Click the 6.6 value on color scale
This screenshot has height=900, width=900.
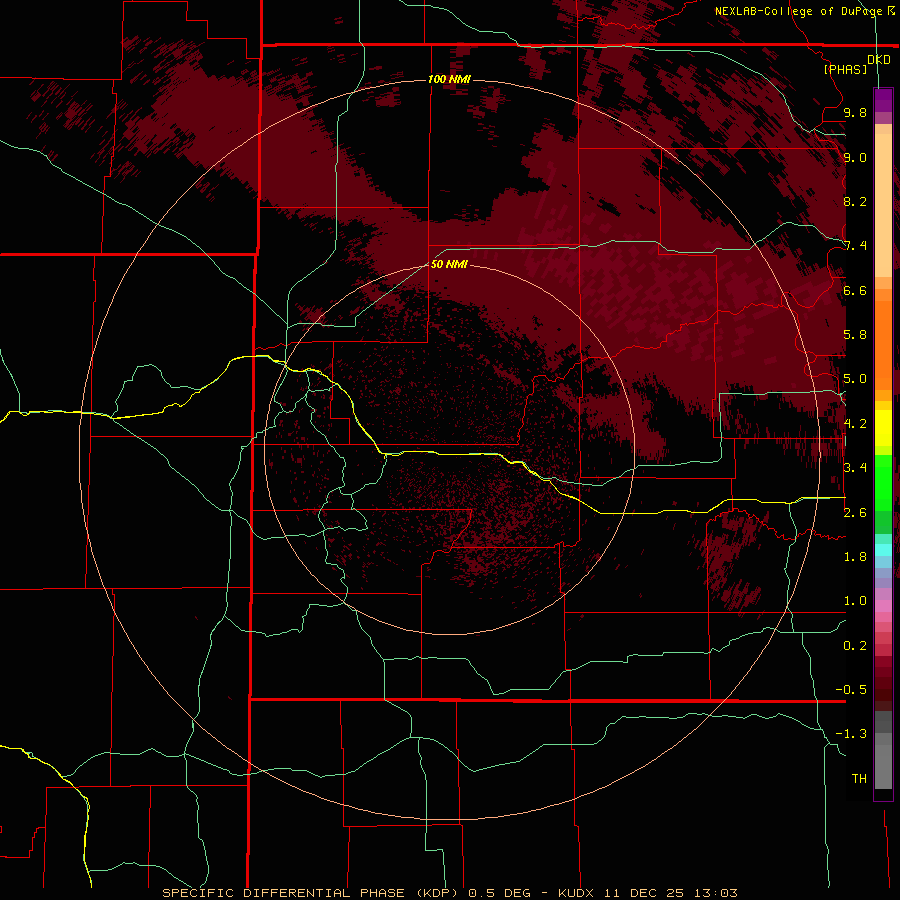(855, 290)
